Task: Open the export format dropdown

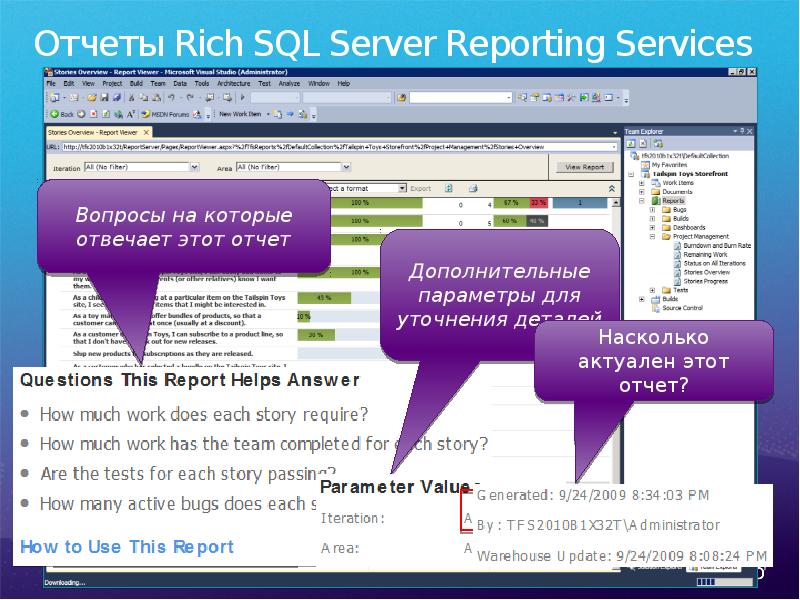Action: click(x=402, y=188)
